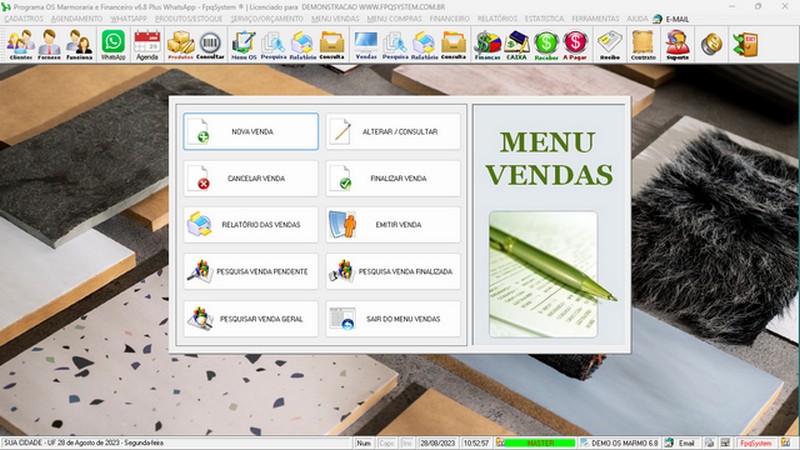800x450 pixels.
Task: Open the Funciona employees icon
Action: [79, 44]
